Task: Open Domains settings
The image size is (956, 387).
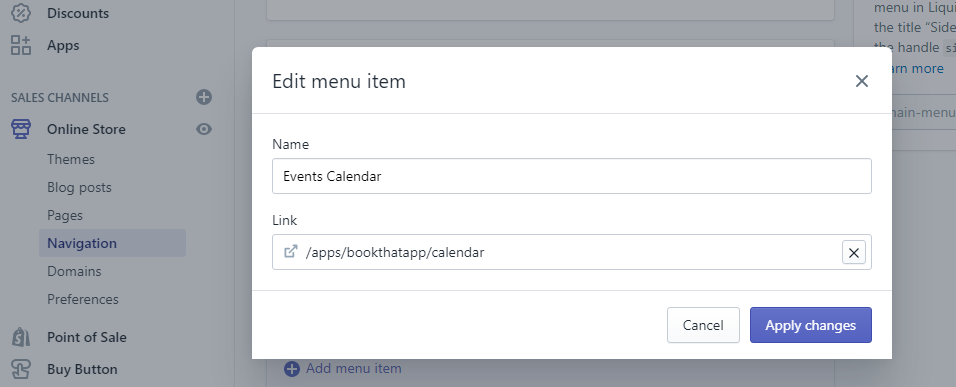Action: (x=74, y=271)
